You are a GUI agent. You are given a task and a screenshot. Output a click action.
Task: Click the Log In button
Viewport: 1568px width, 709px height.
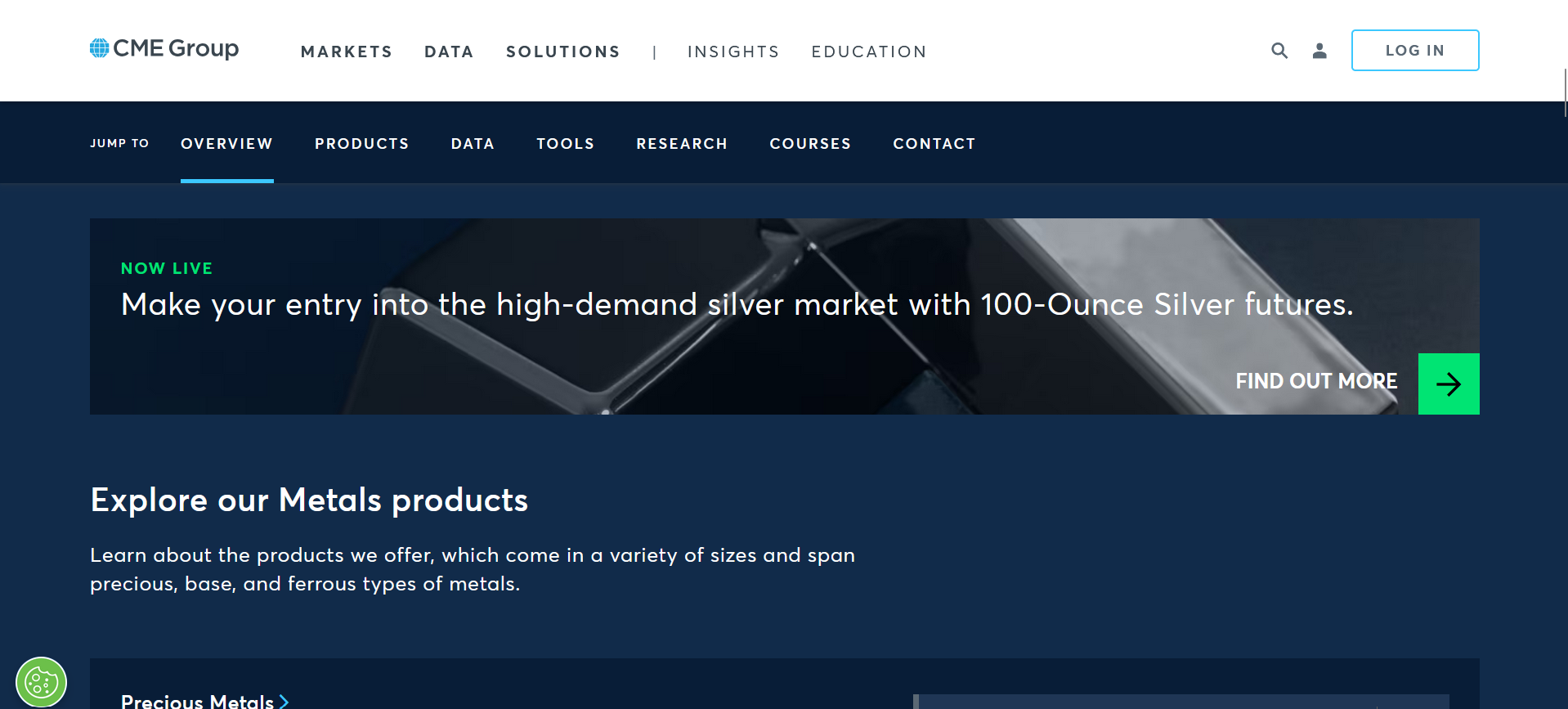click(x=1415, y=51)
